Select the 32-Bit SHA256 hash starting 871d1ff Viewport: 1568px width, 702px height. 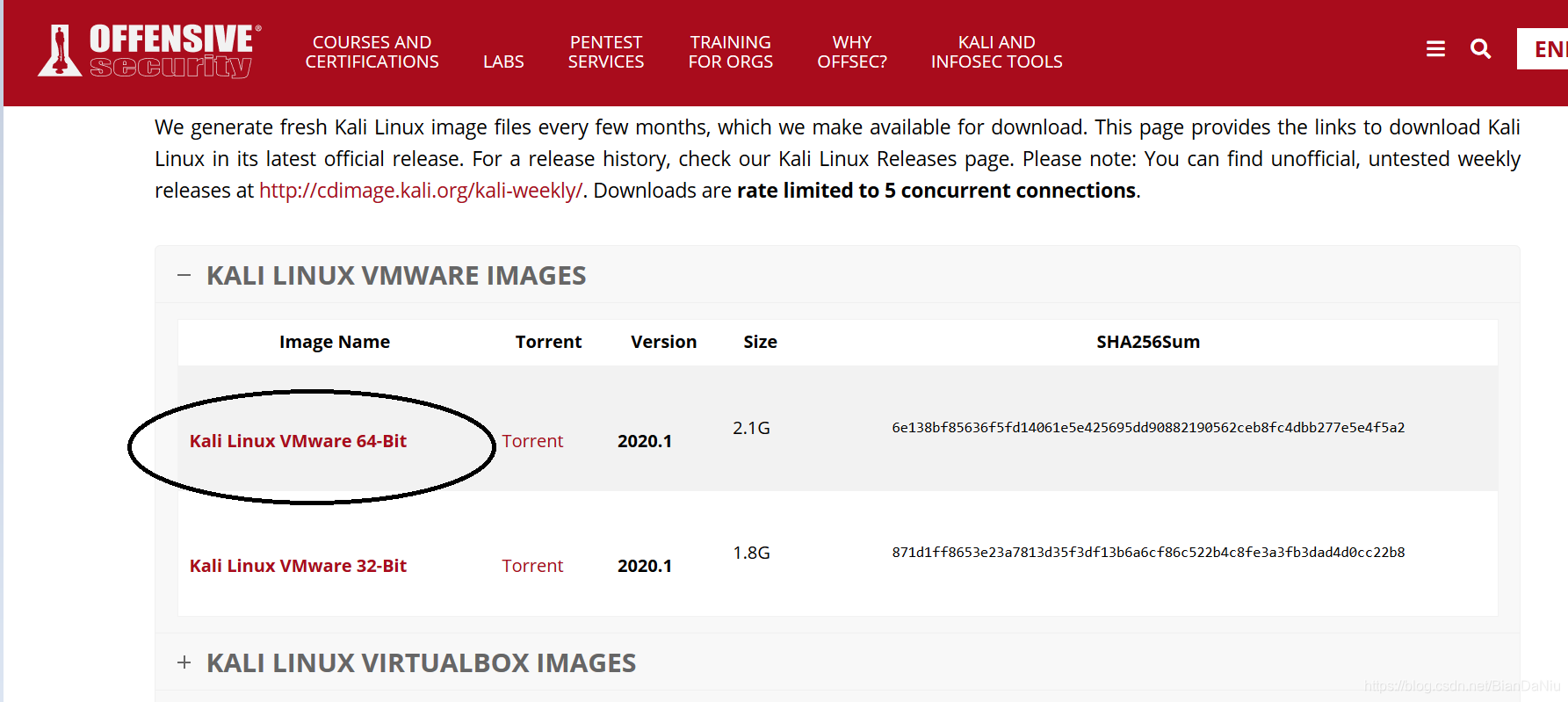(1148, 553)
